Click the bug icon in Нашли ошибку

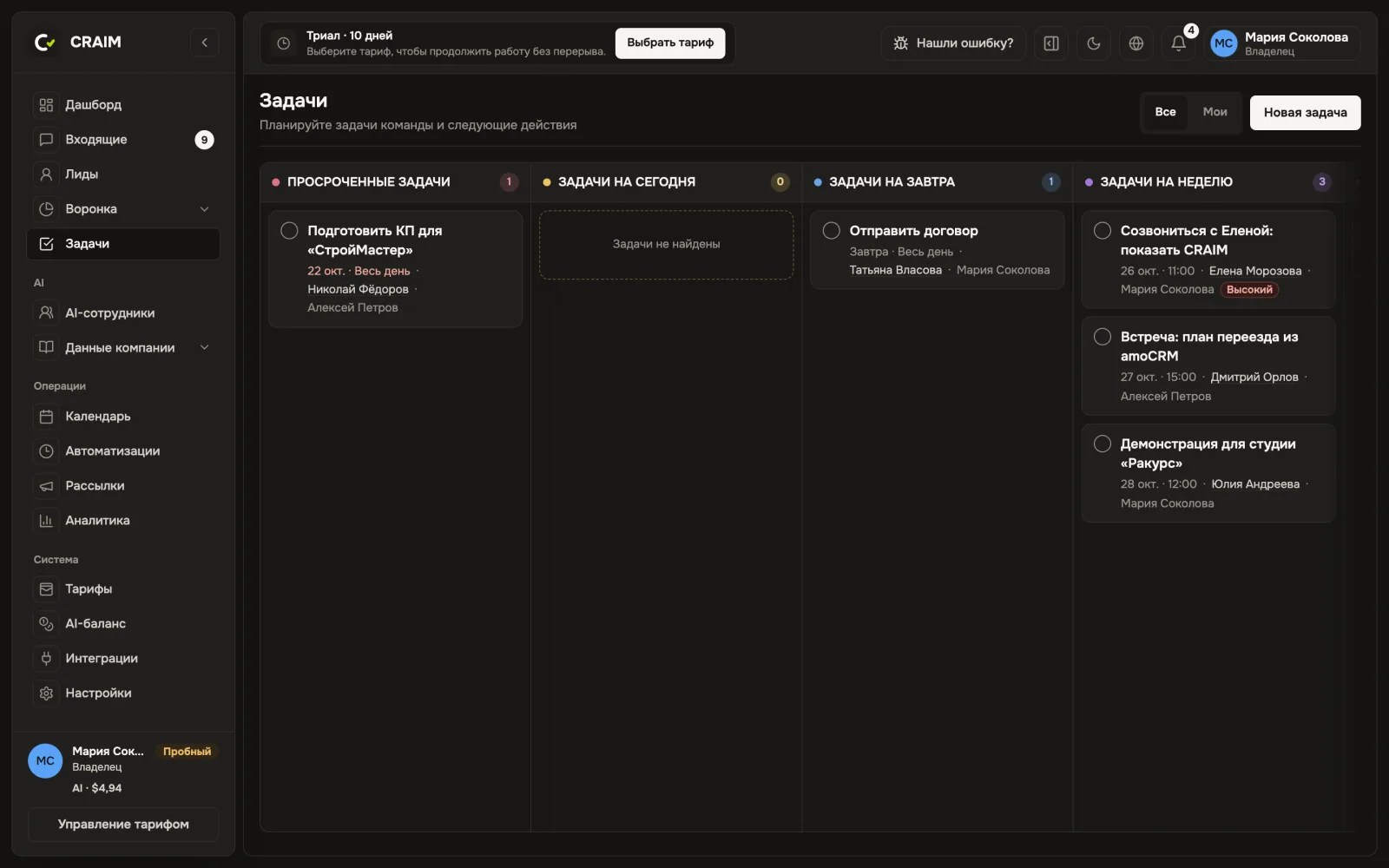tap(901, 43)
